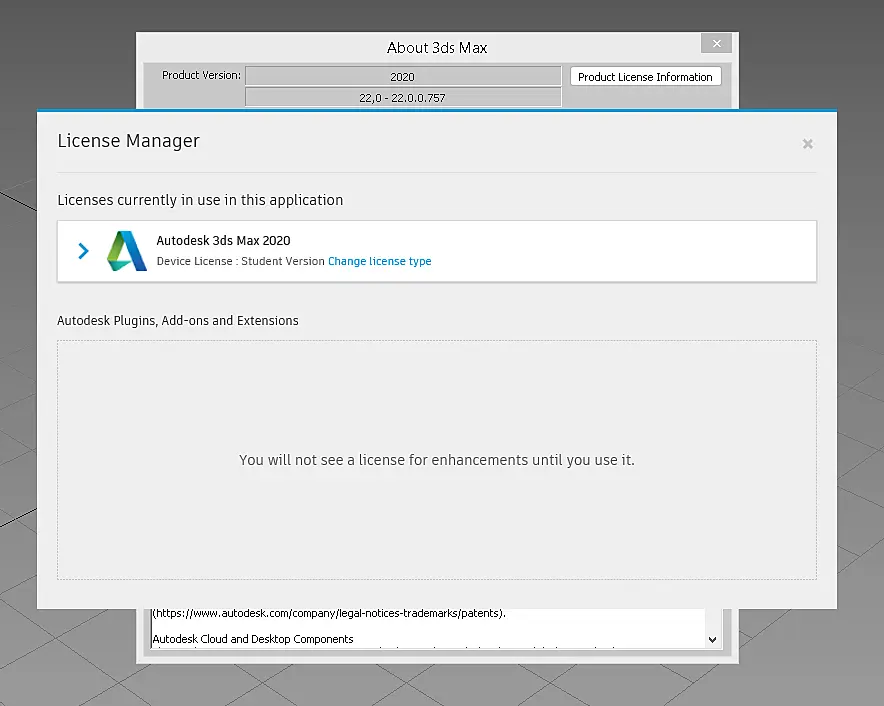Viewport: 884px width, 706px height.
Task: Click the Product Version label in About window
Action: [201, 75]
